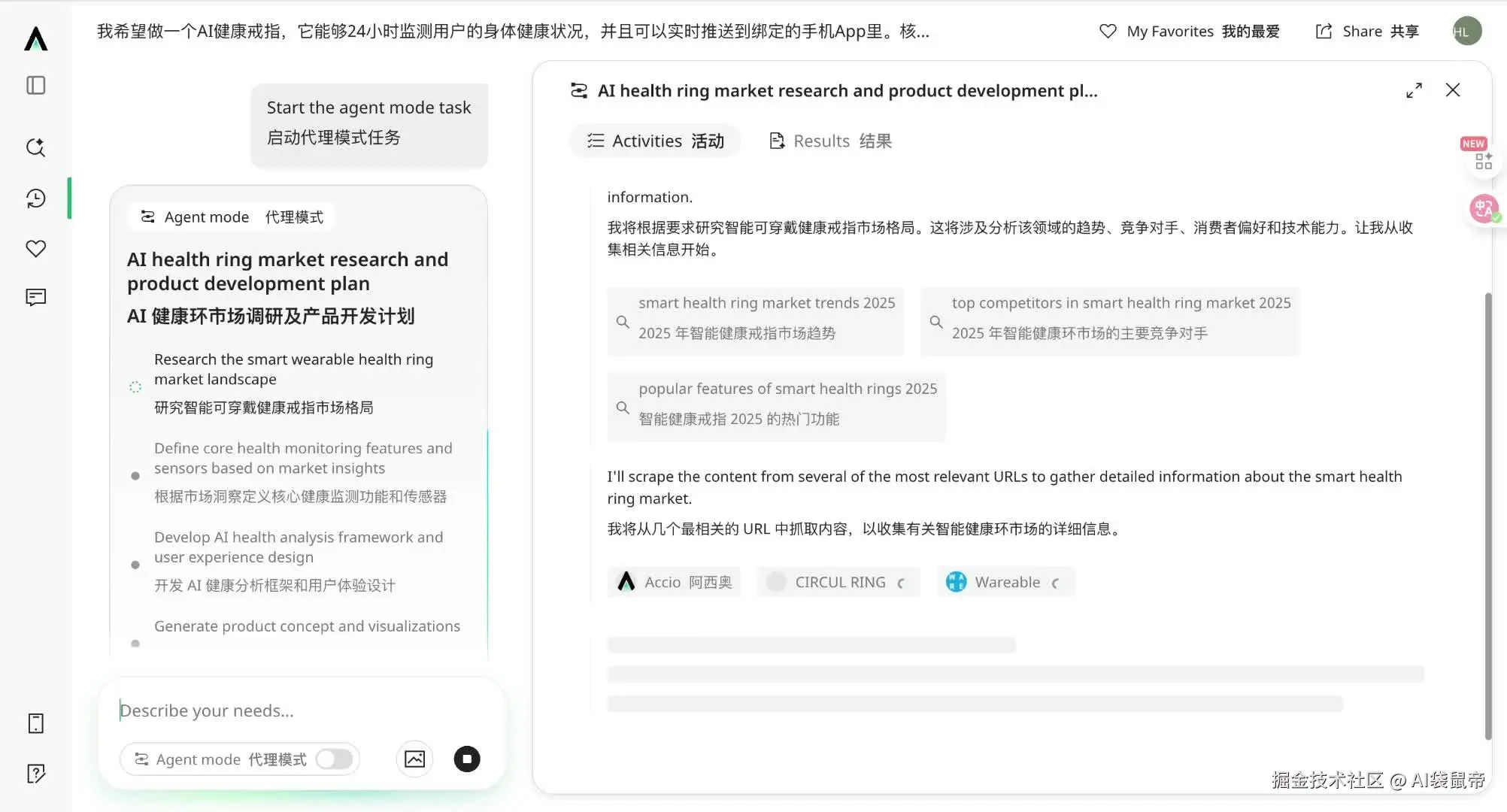This screenshot has height=812, width=1507.
Task: Add to My Favorites
Action: (1189, 31)
